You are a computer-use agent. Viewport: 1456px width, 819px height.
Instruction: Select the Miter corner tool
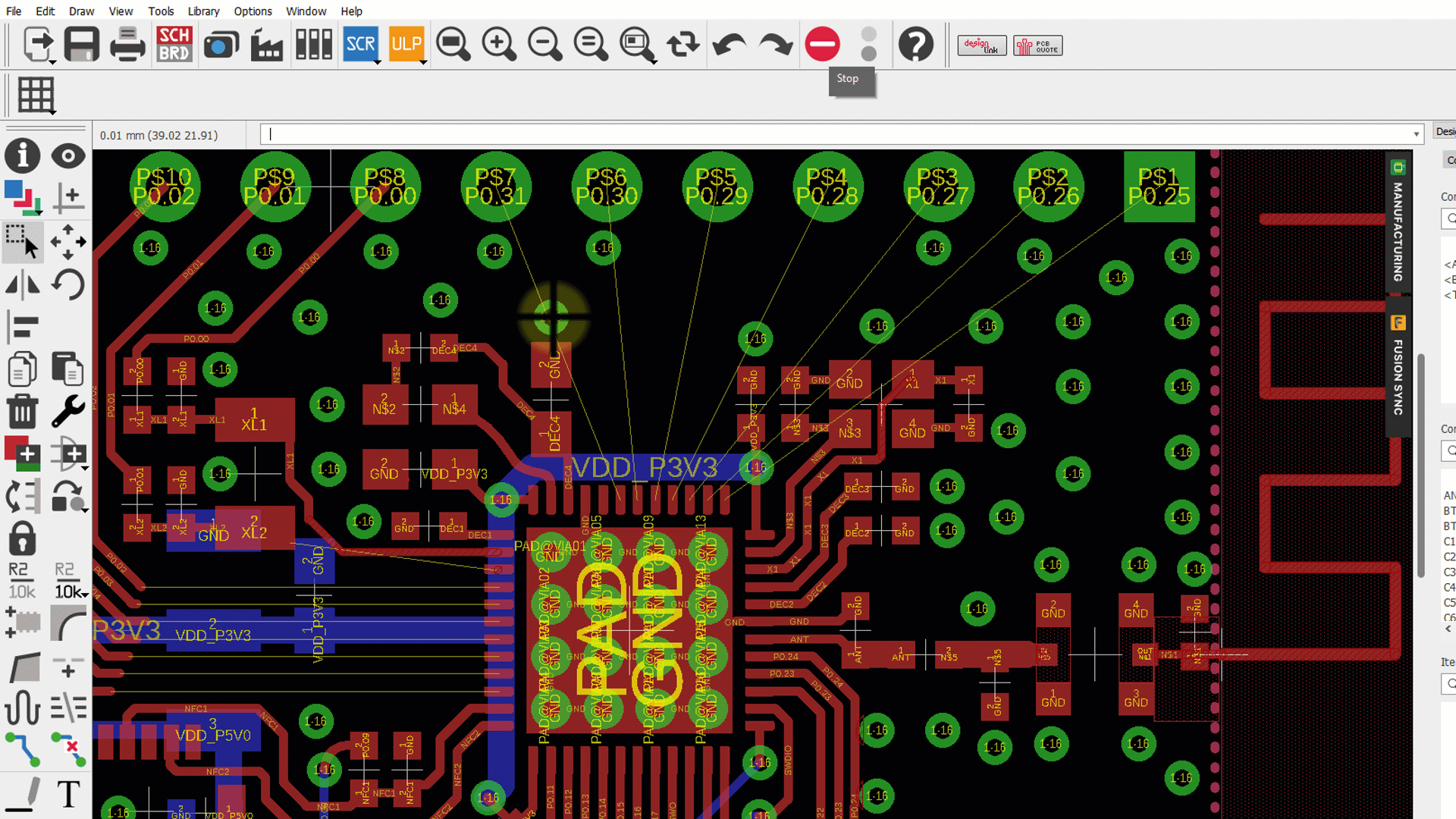[68, 624]
